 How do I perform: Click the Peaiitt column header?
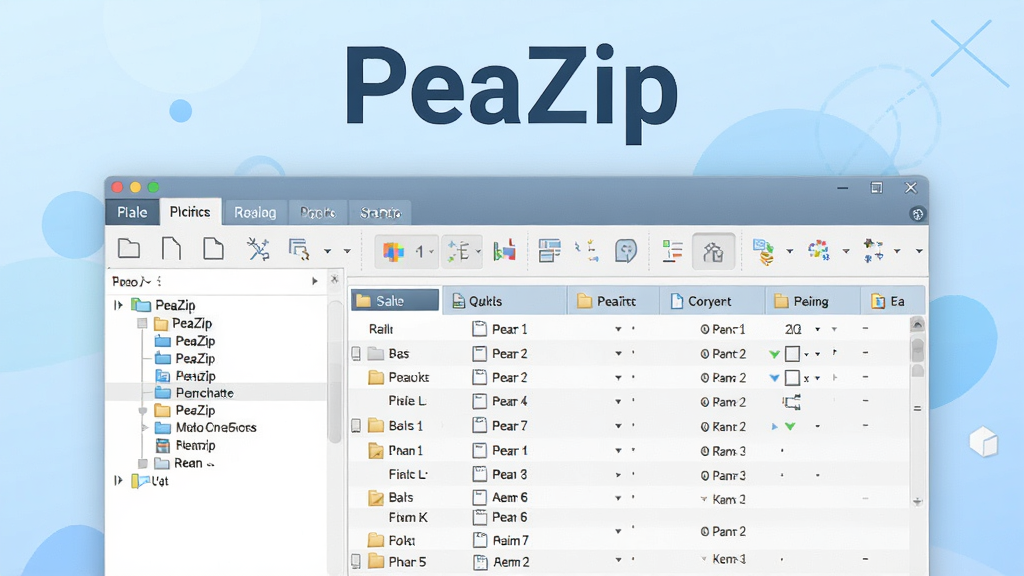pyautogui.click(x=613, y=301)
